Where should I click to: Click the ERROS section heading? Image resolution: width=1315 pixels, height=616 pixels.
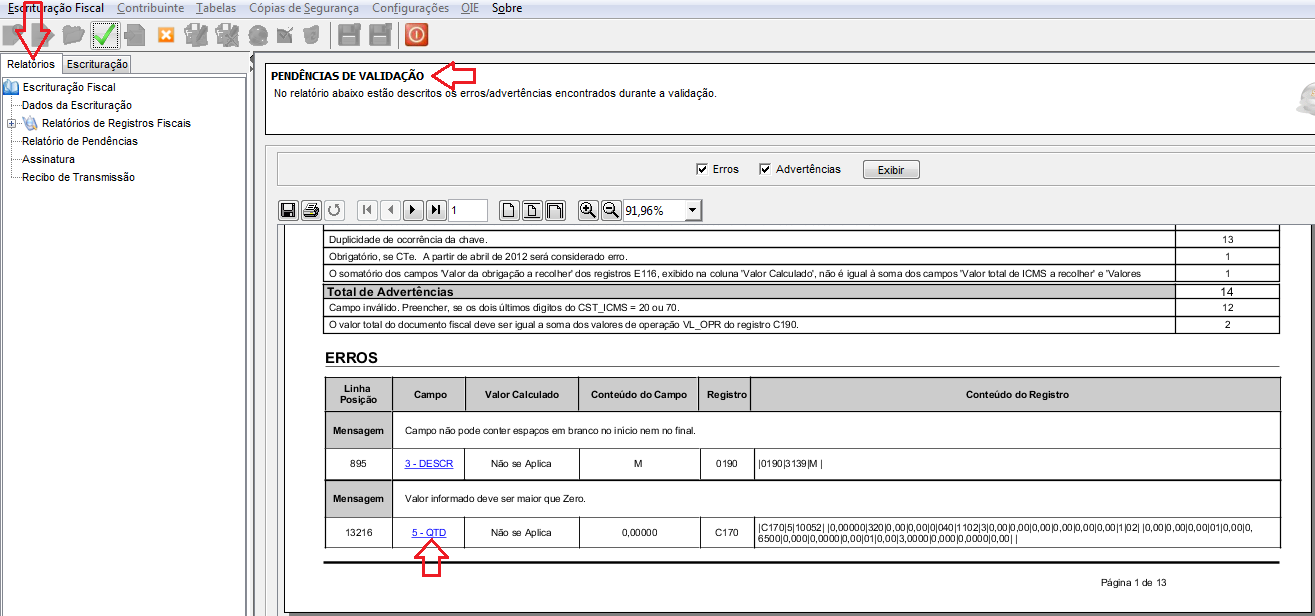click(351, 357)
